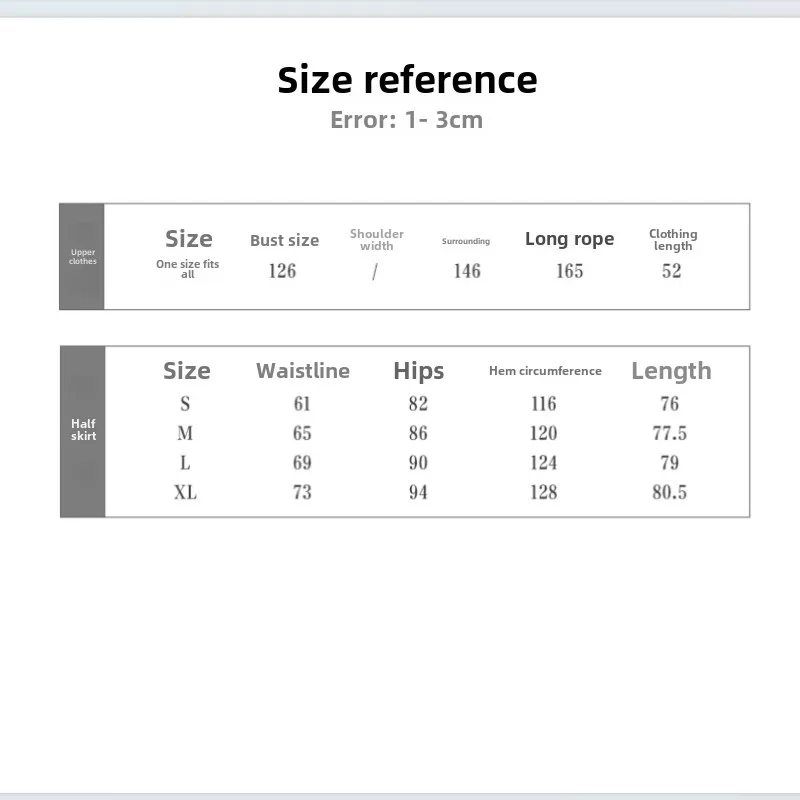Click the Shoulder width column header
The width and height of the screenshot is (800, 800).
(377, 240)
